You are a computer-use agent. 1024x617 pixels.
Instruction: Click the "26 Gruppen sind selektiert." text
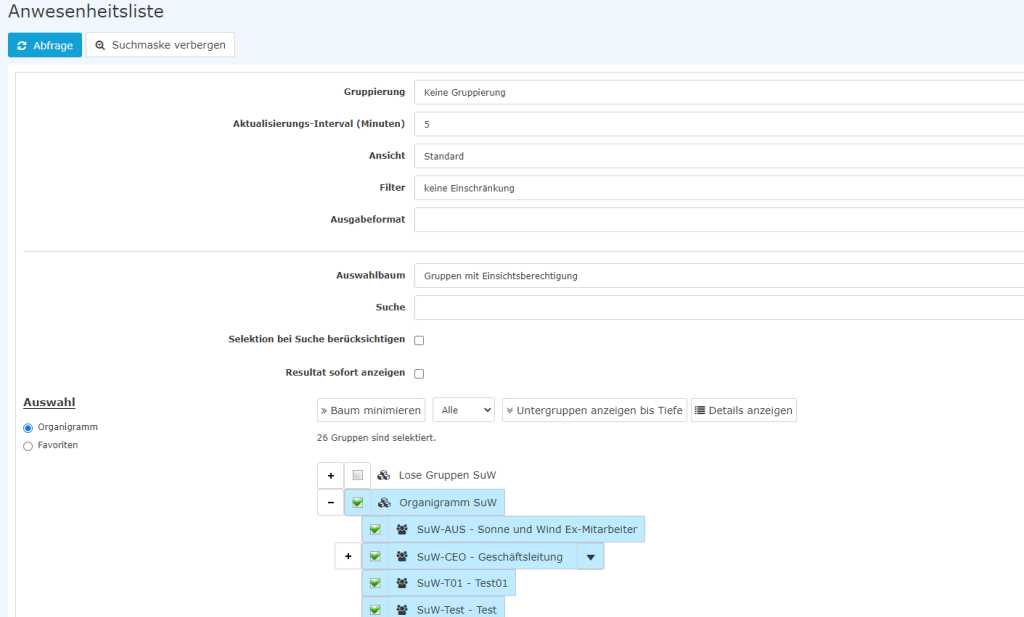pyautogui.click(x=376, y=437)
